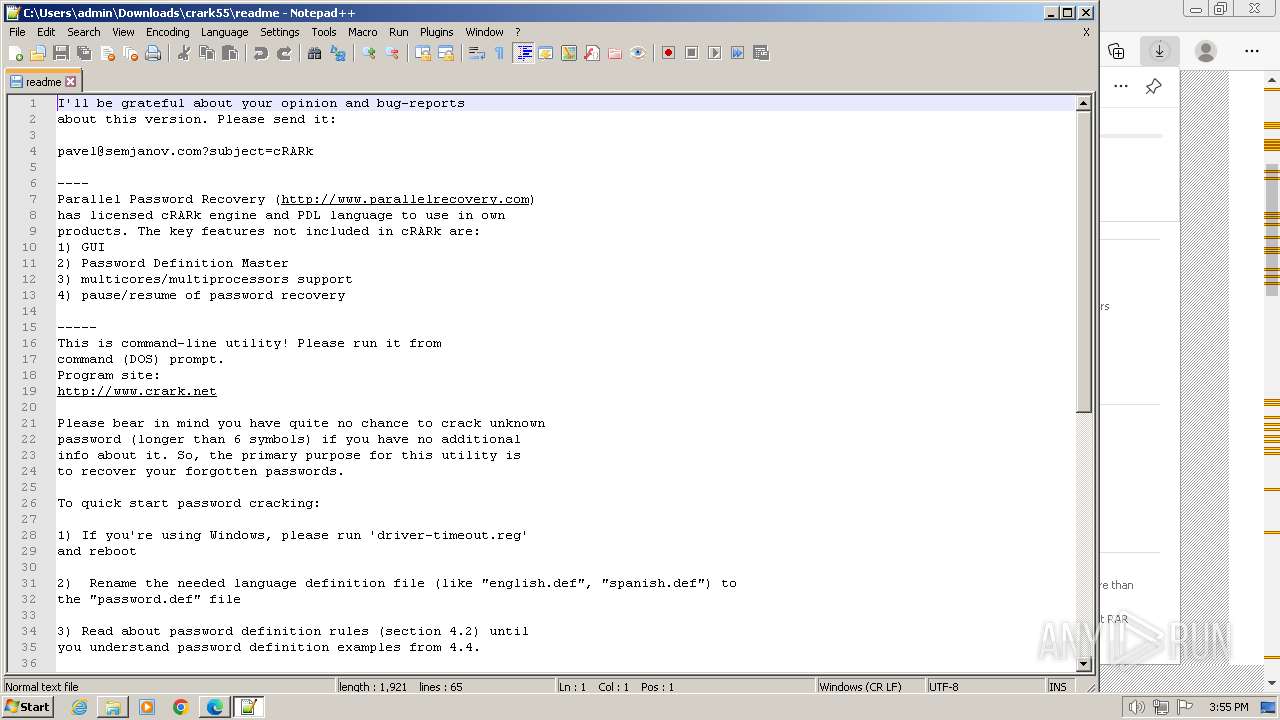Screen dimensions: 1280x720
Task: Toggle synchronize vertical scrolling
Action: [423, 53]
